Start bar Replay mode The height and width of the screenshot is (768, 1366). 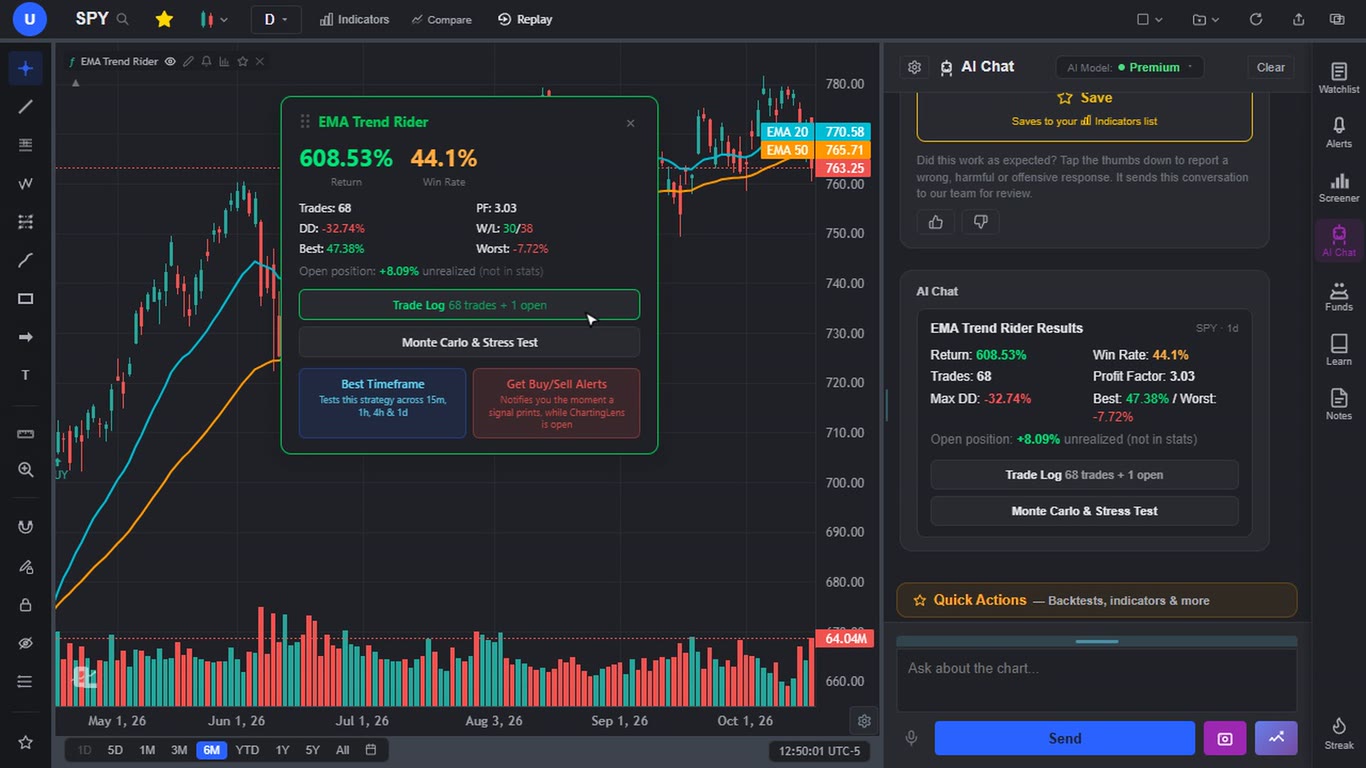point(525,19)
